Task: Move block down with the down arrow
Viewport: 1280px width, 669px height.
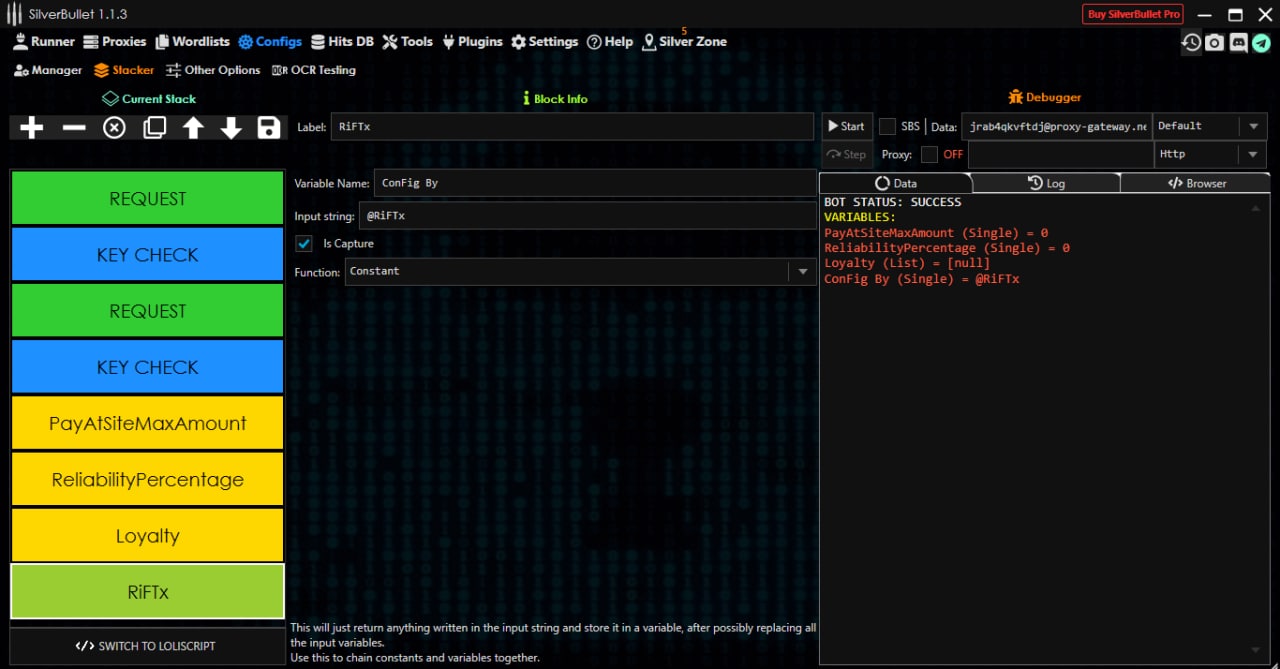Action: [x=231, y=128]
